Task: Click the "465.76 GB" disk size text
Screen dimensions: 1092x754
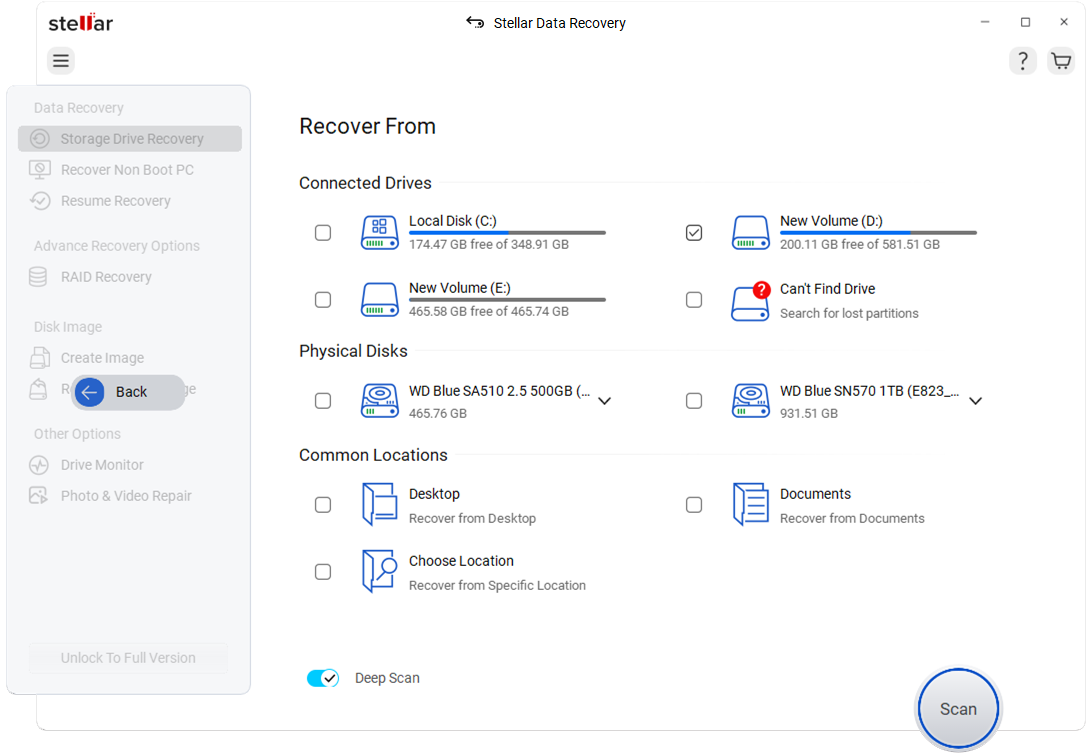Action: click(x=437, y=414)
